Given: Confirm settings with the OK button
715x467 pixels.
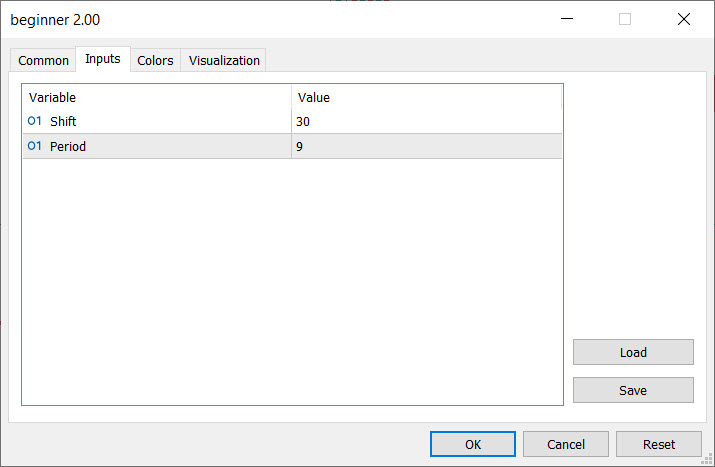Looking at the screenshot, I should (473, 444).
